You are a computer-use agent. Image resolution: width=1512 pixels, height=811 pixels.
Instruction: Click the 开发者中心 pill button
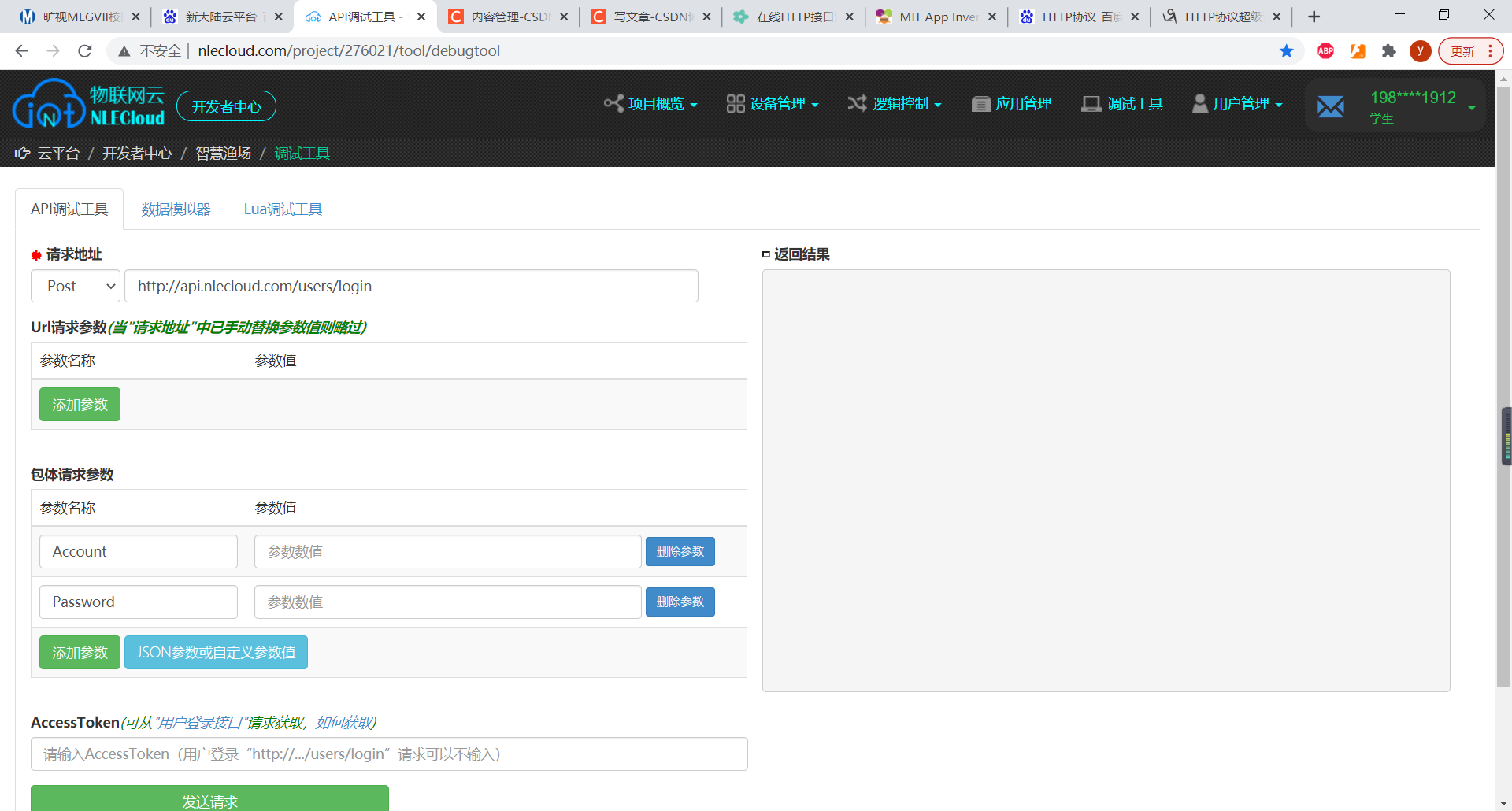click(x=226, y=106)
